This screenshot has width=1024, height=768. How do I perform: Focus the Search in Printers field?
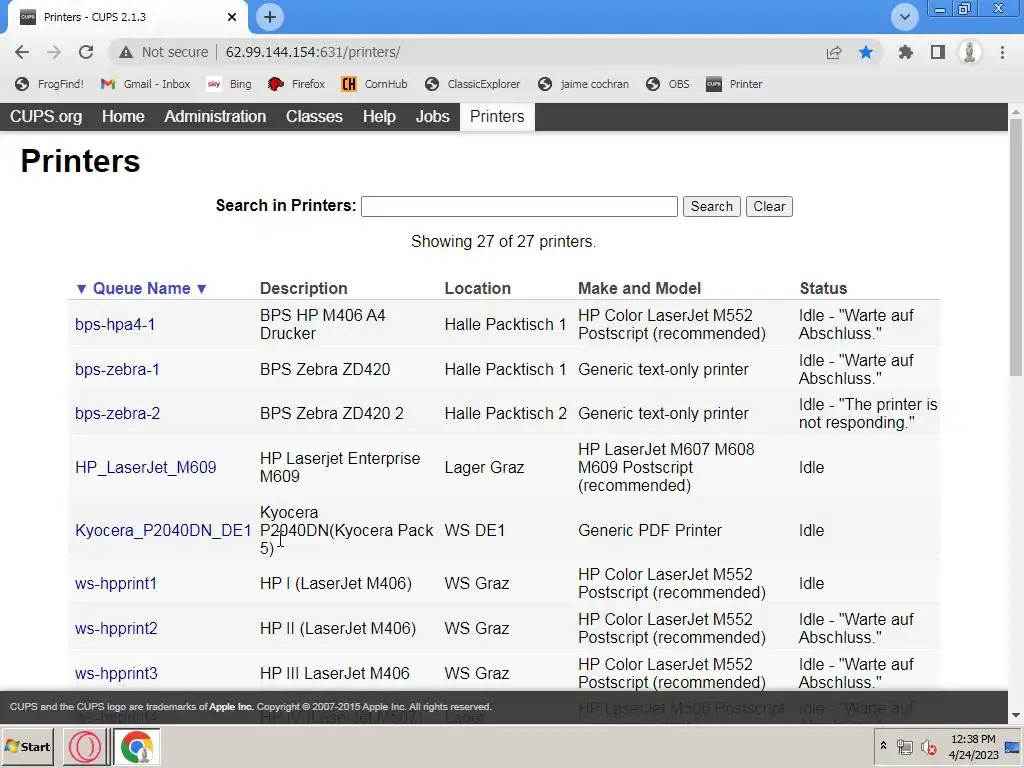[519, 206]
